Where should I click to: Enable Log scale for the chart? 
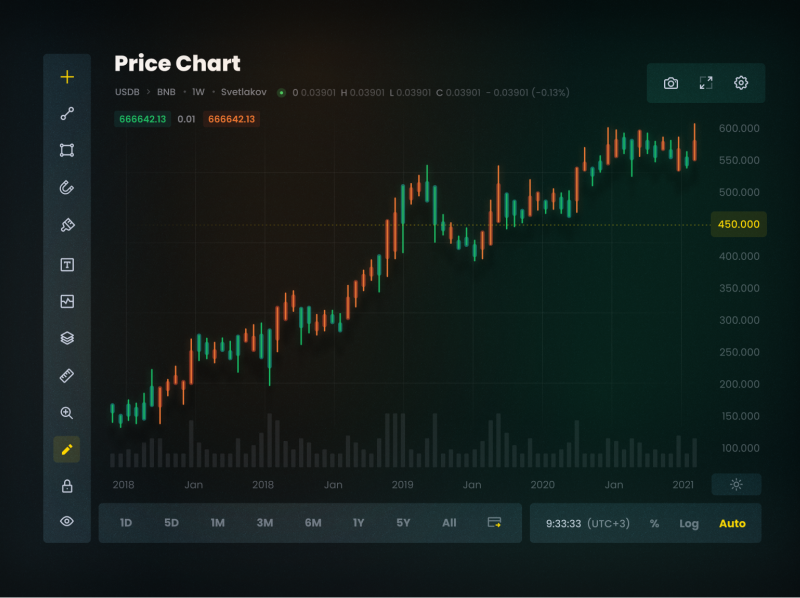[x=689, y=523]
